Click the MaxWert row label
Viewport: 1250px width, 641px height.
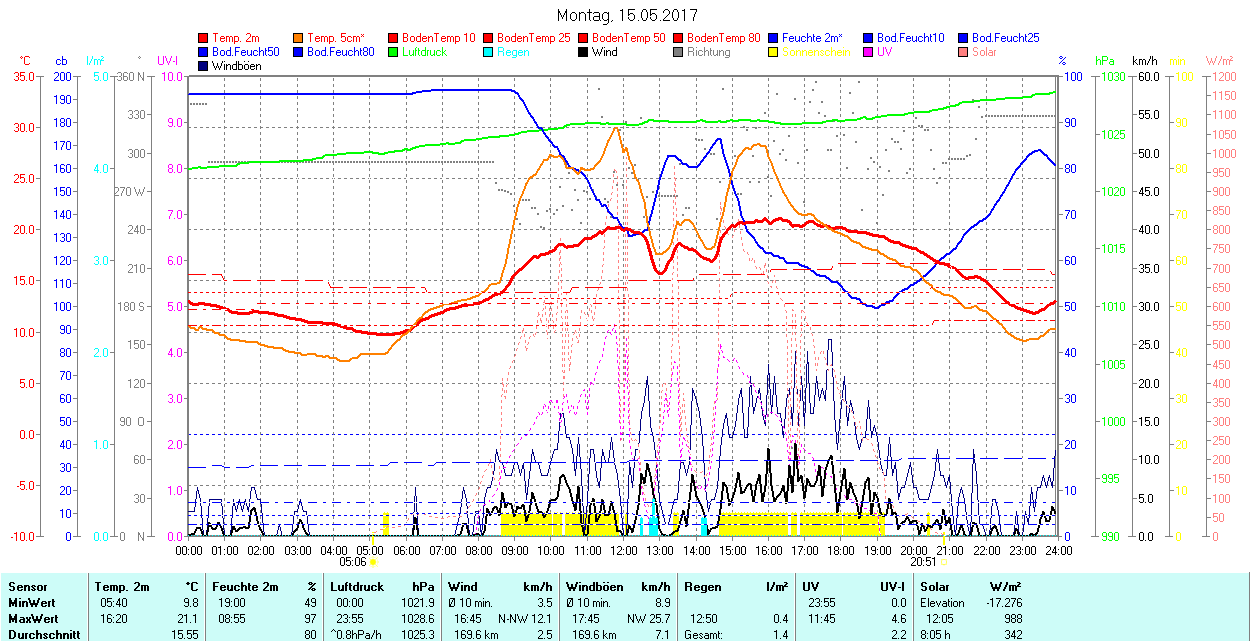[x=32, y=618]
